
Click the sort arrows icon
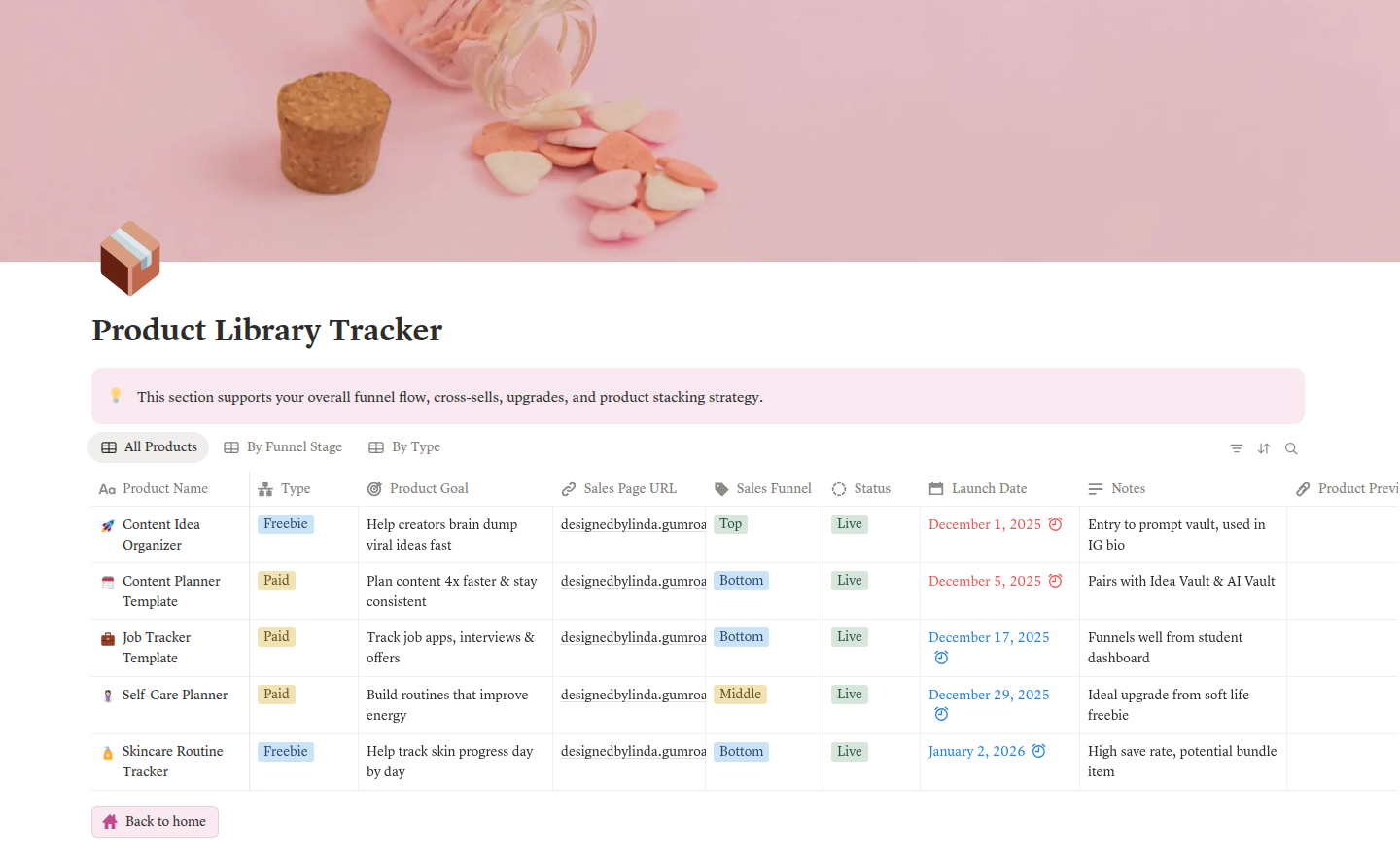[1264, 448]
